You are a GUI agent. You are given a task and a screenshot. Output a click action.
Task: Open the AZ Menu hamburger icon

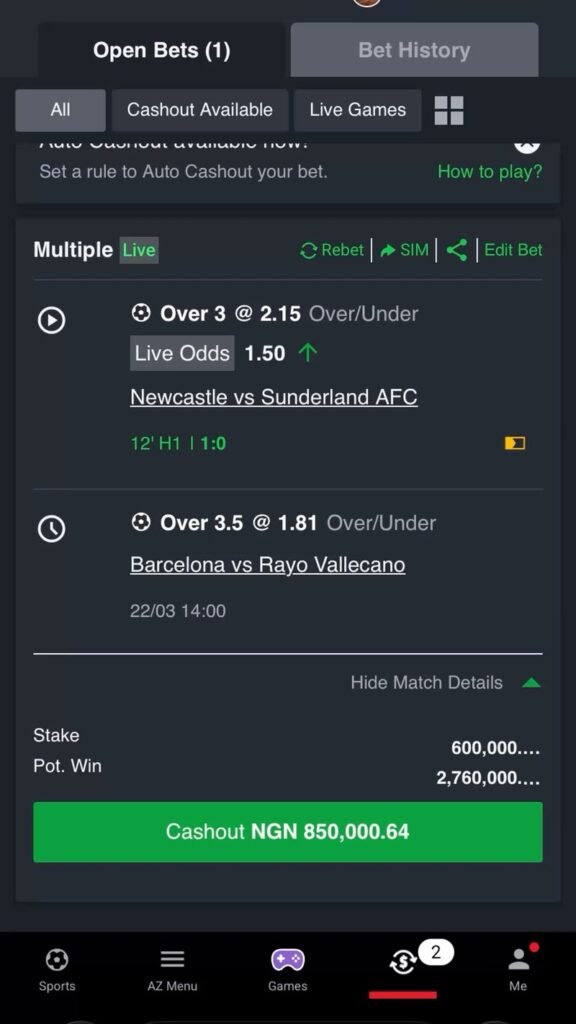tap(172, 959)
